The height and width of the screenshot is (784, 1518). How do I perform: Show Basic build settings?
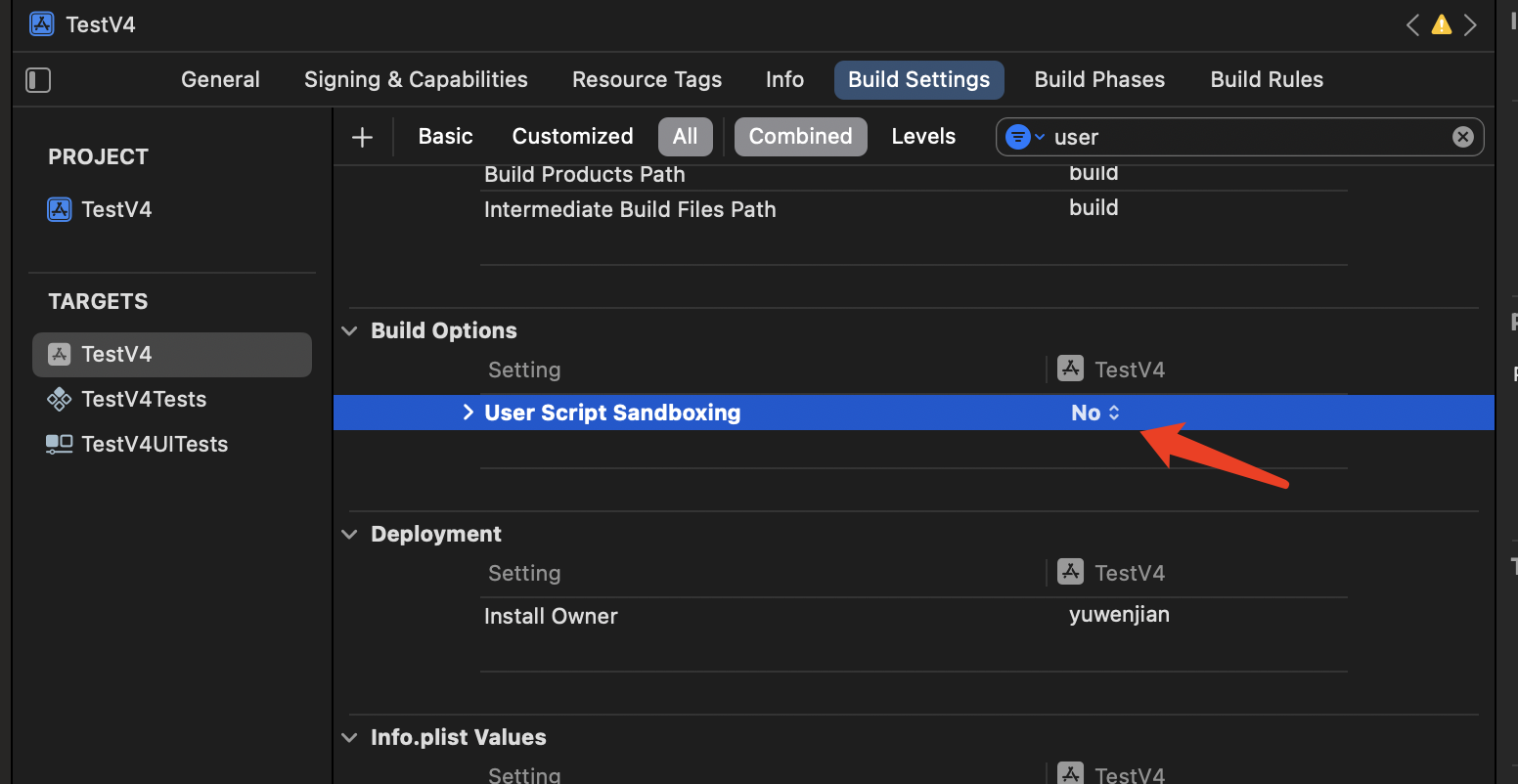pyautogui.click(x=445, y=137)
